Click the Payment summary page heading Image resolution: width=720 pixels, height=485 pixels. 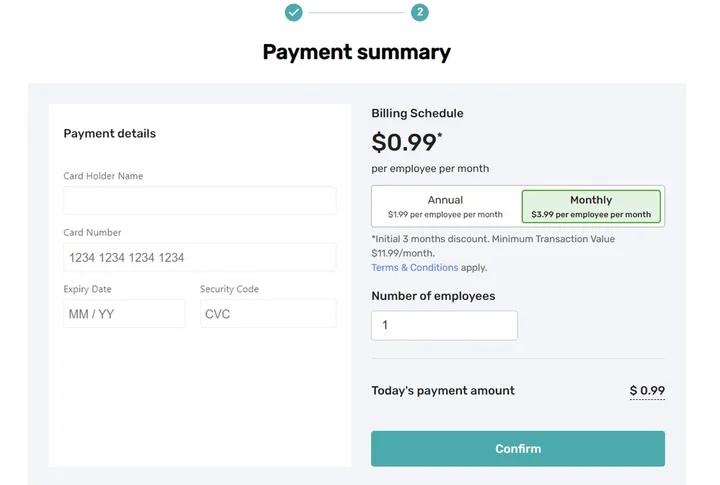point(356,52)
